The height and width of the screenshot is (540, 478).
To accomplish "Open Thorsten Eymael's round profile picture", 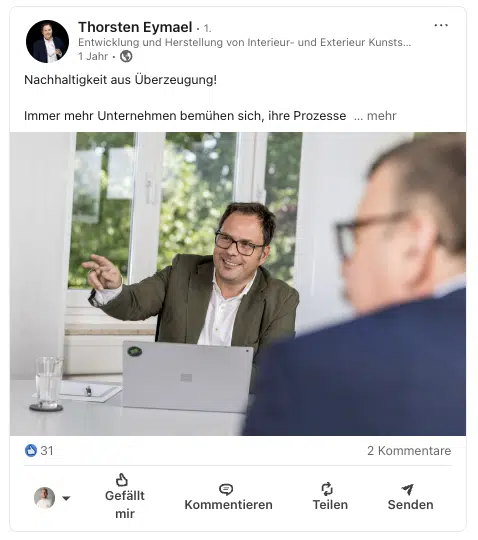I will point(48,41).
